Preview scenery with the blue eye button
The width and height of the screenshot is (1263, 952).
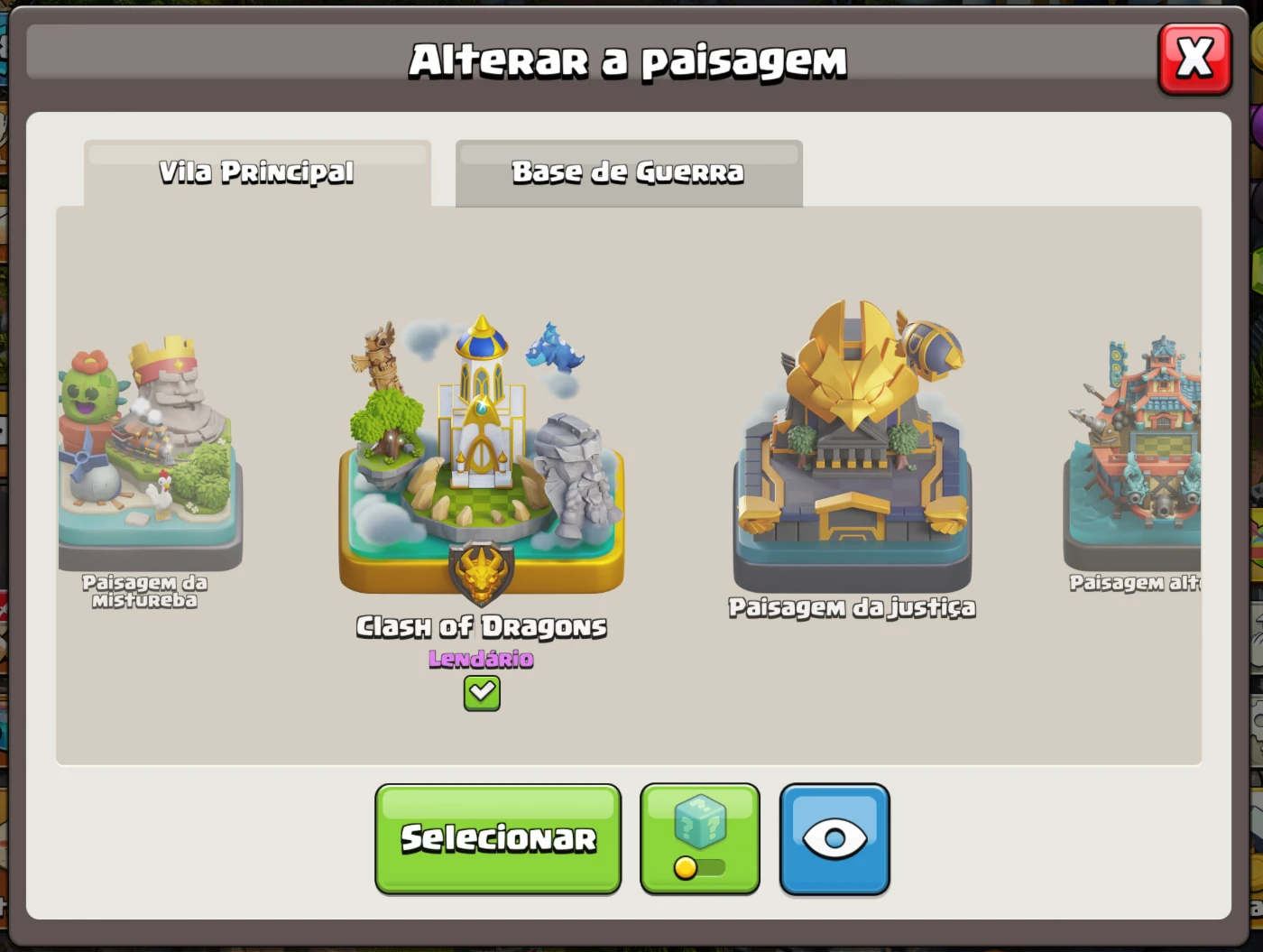(834, 838)
